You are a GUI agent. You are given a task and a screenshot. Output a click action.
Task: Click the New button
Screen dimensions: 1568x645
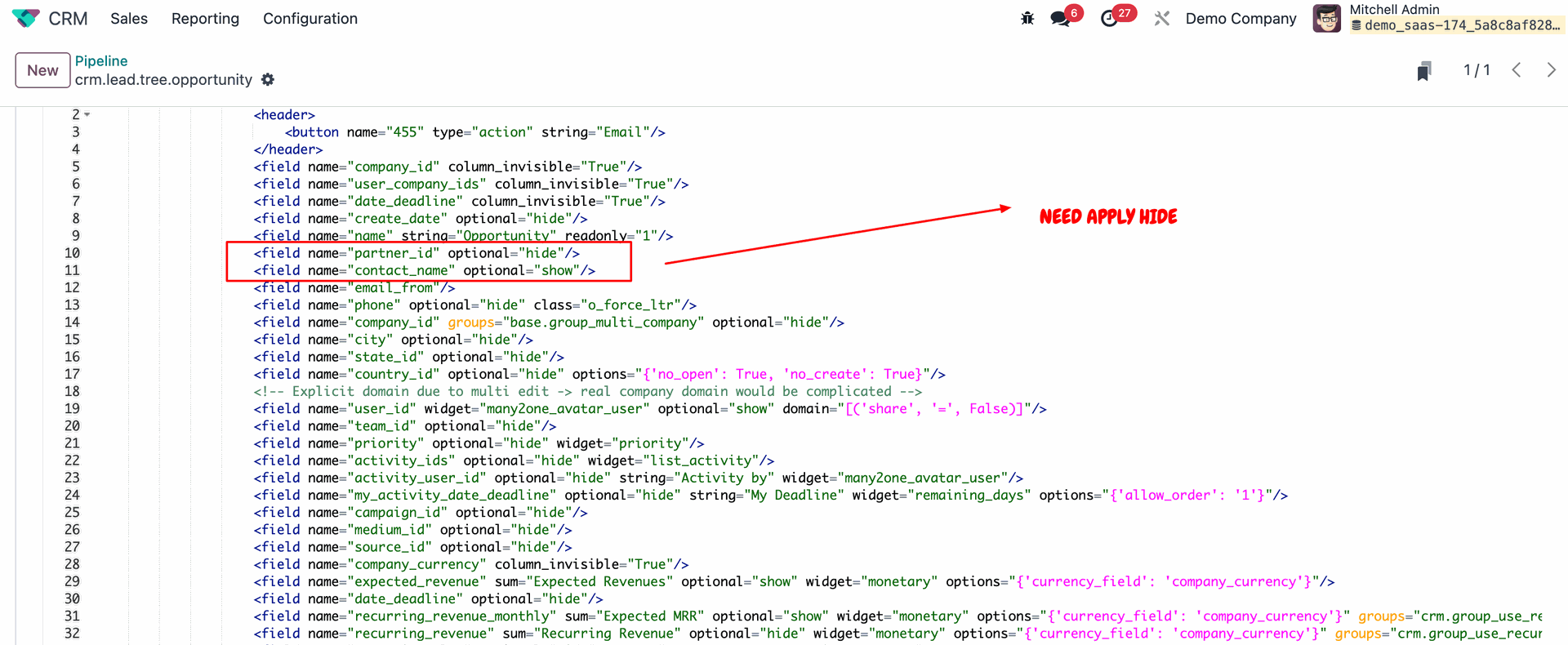pos(42,70)
